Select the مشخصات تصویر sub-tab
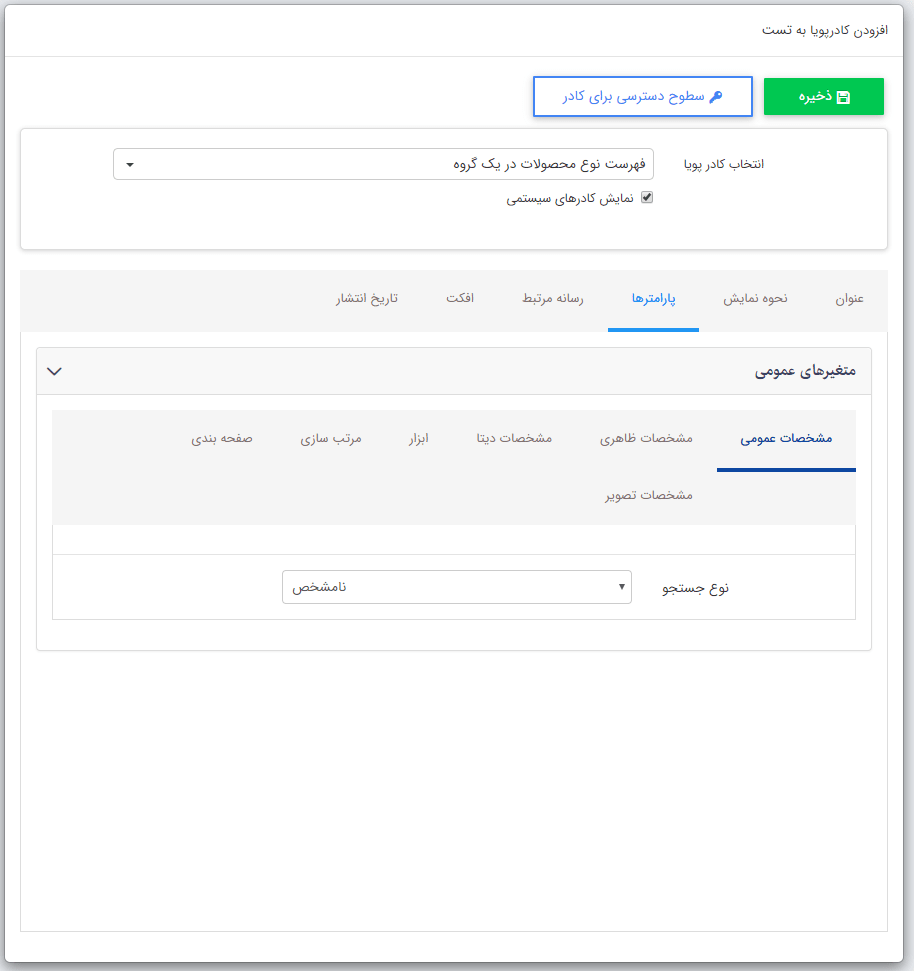Screen dimensions: 914x971 647,494
